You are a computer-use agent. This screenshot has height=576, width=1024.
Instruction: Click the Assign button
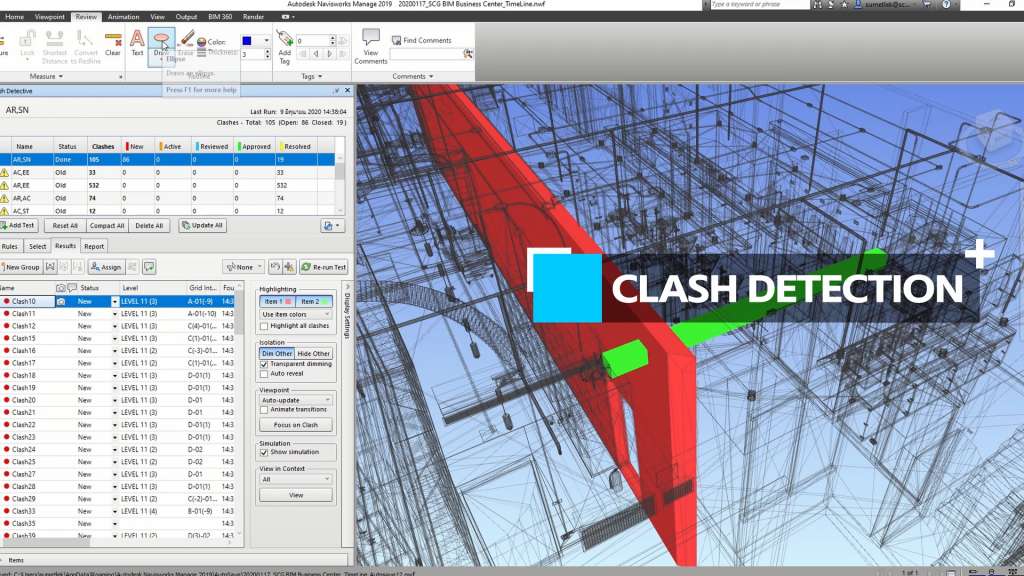click(106, 267)
